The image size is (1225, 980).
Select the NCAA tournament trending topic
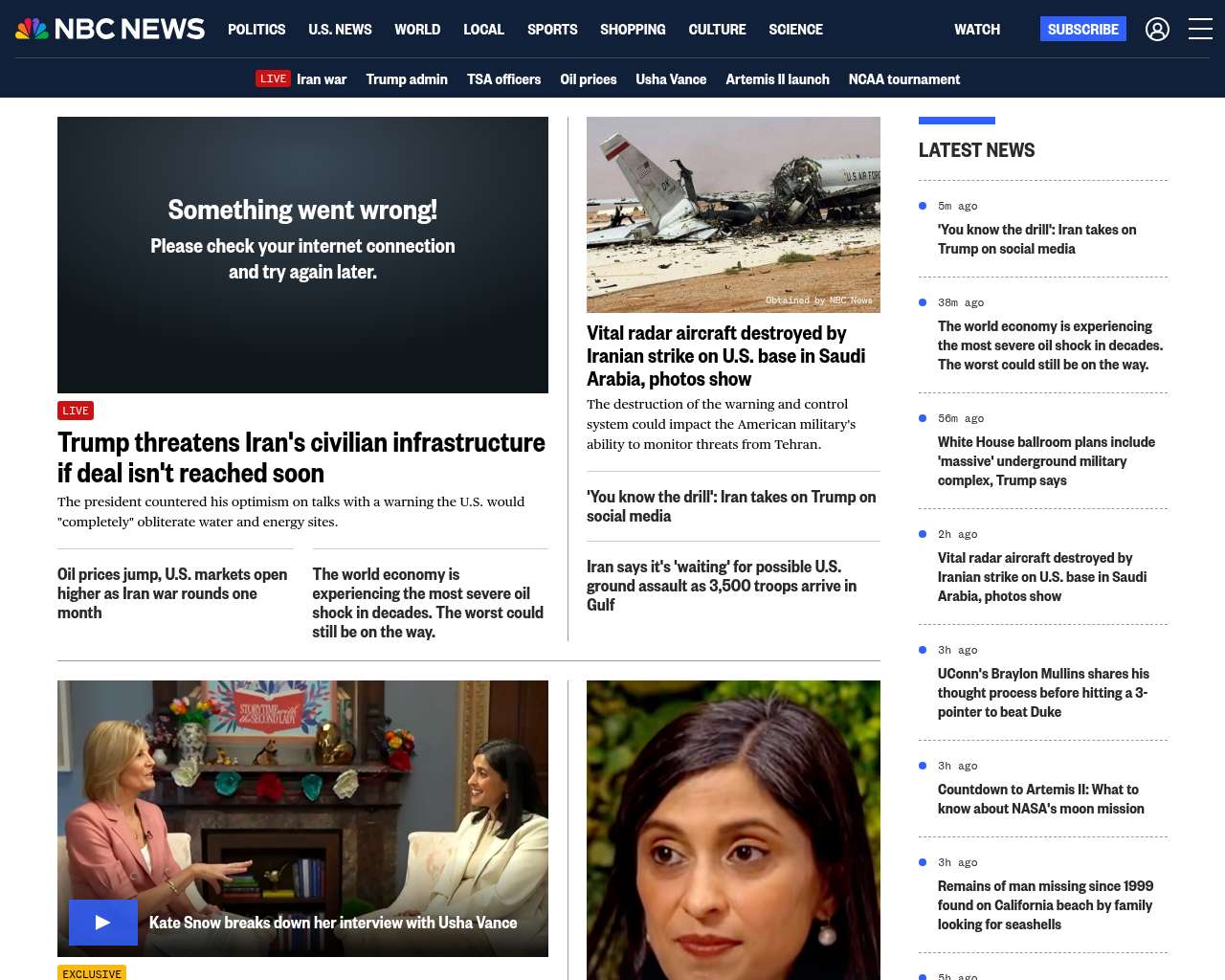click(x=903, y=79)
